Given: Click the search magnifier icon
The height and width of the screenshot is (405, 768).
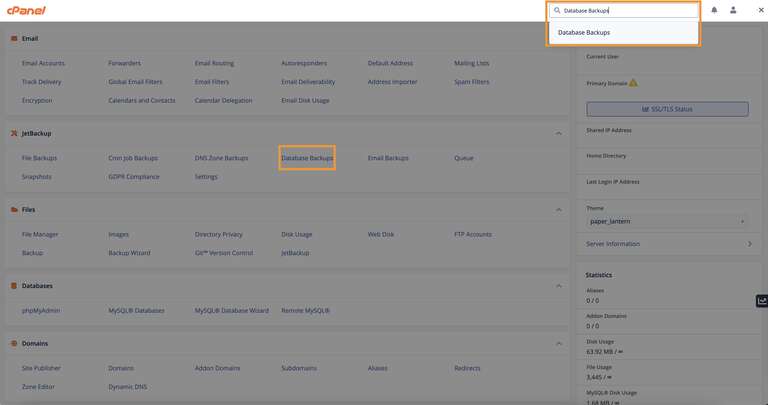Looking at the screenshot, I should pyautogui.click(x=557, y=10).
